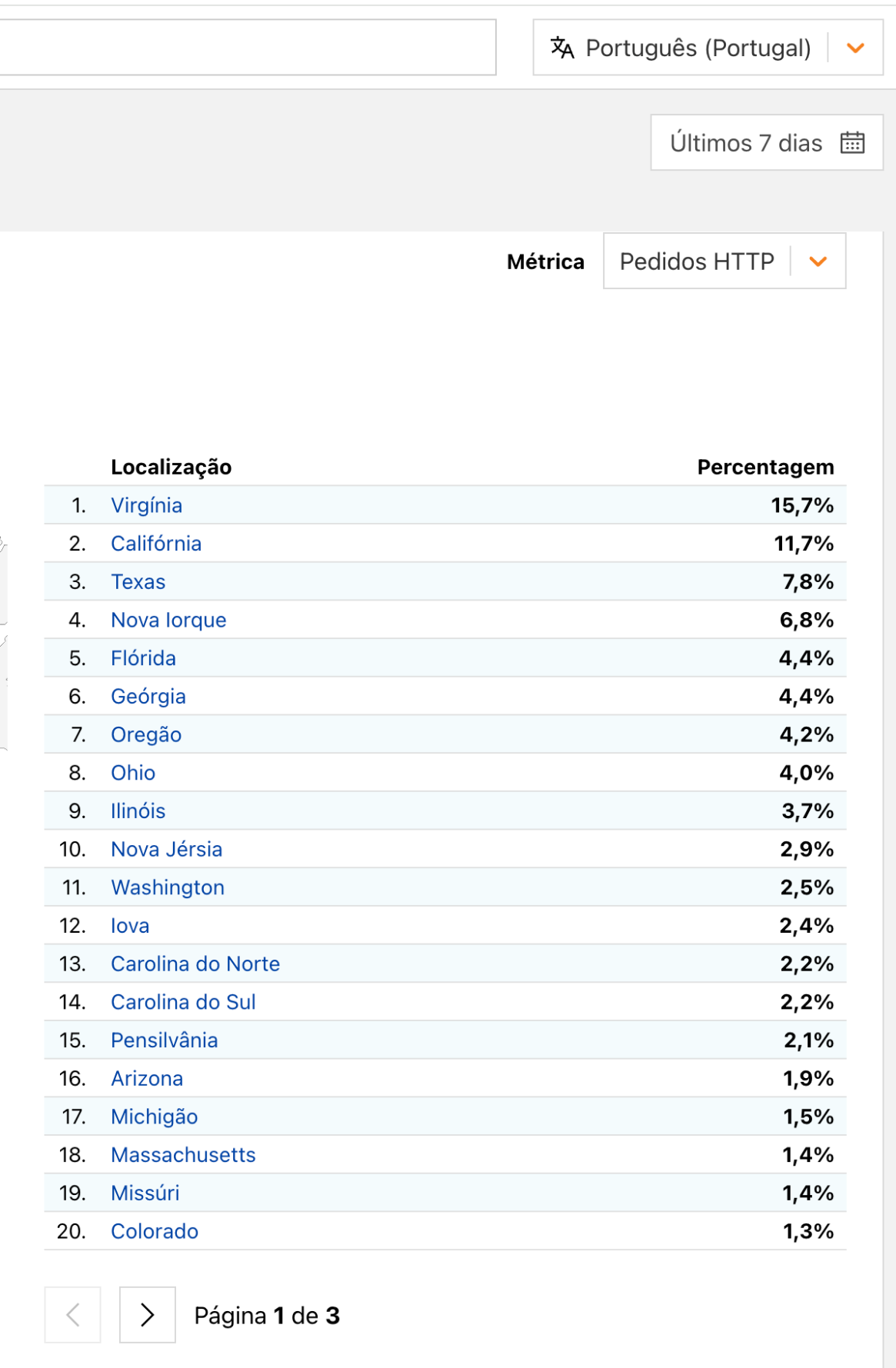
Task: Open the Washington location link
Action: click(x=168, y=887)
